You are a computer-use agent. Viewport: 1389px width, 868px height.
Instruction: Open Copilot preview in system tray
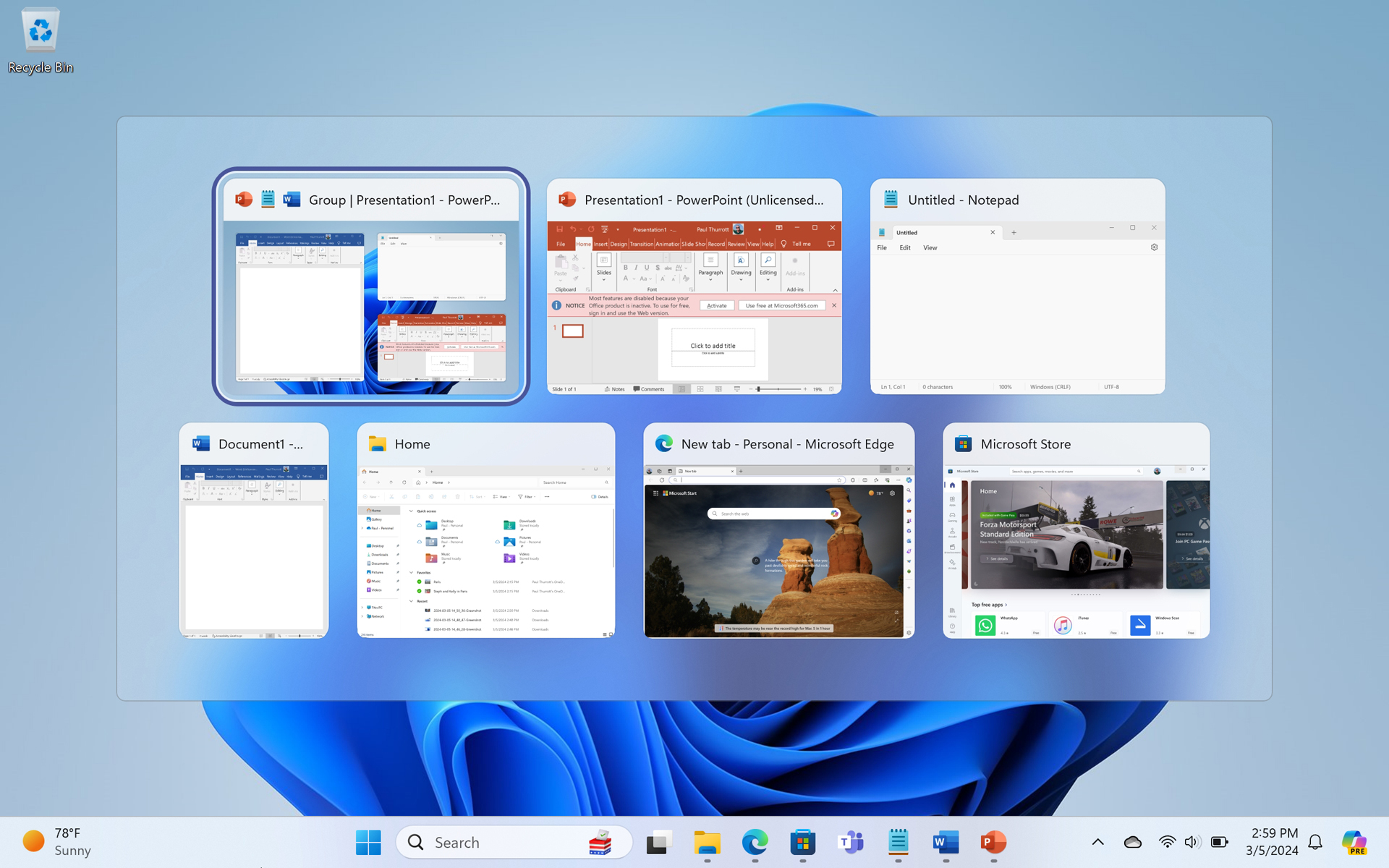[x=1354, y=842]
